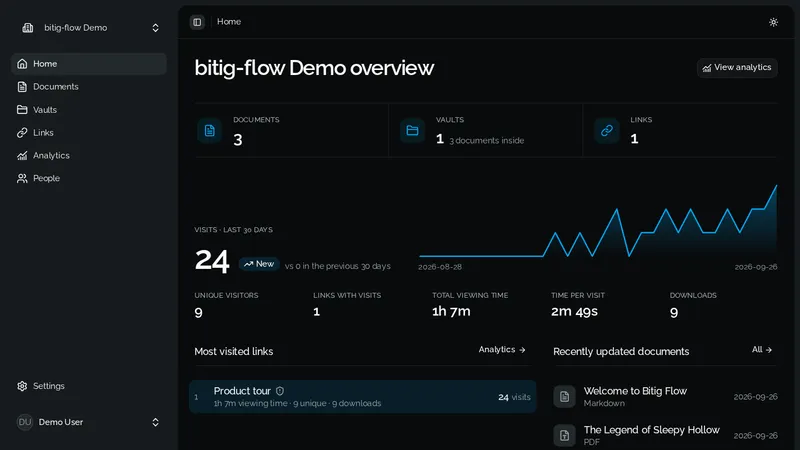Click the View analytics button
The image size is (800, 450).
click(x=737, y=67)
